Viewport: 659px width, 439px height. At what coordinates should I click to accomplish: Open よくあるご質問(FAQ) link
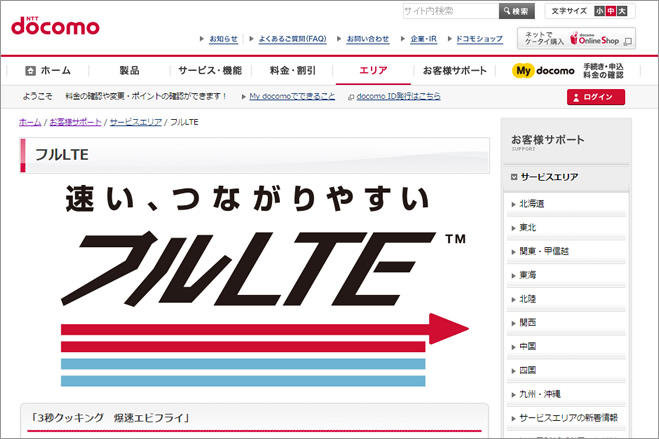293,39
